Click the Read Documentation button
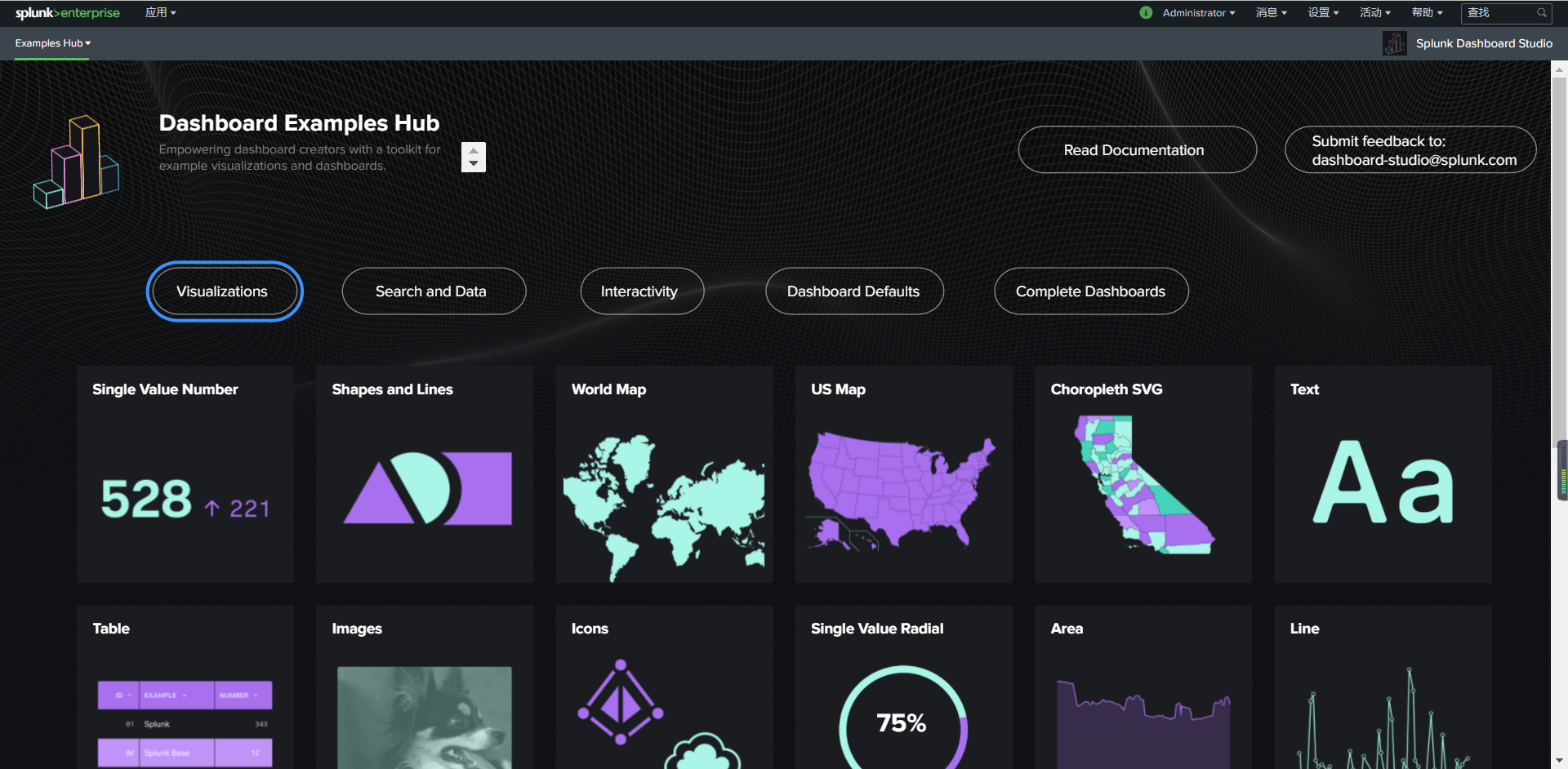This screenshot has width=1568, height=769. [x=1137, y=149]
